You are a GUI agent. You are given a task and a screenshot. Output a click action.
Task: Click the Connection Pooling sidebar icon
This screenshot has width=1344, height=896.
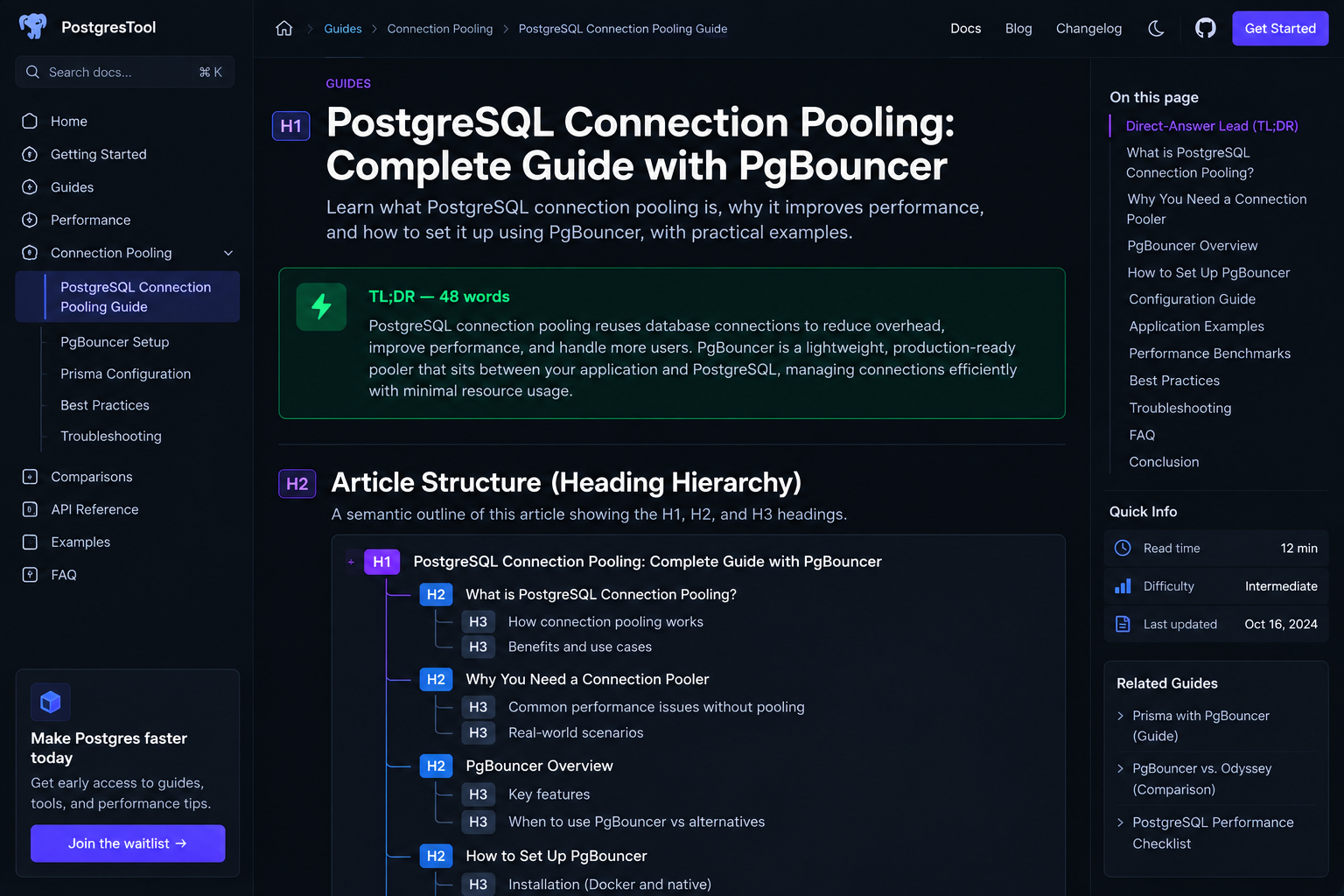[x=30, y=253]
